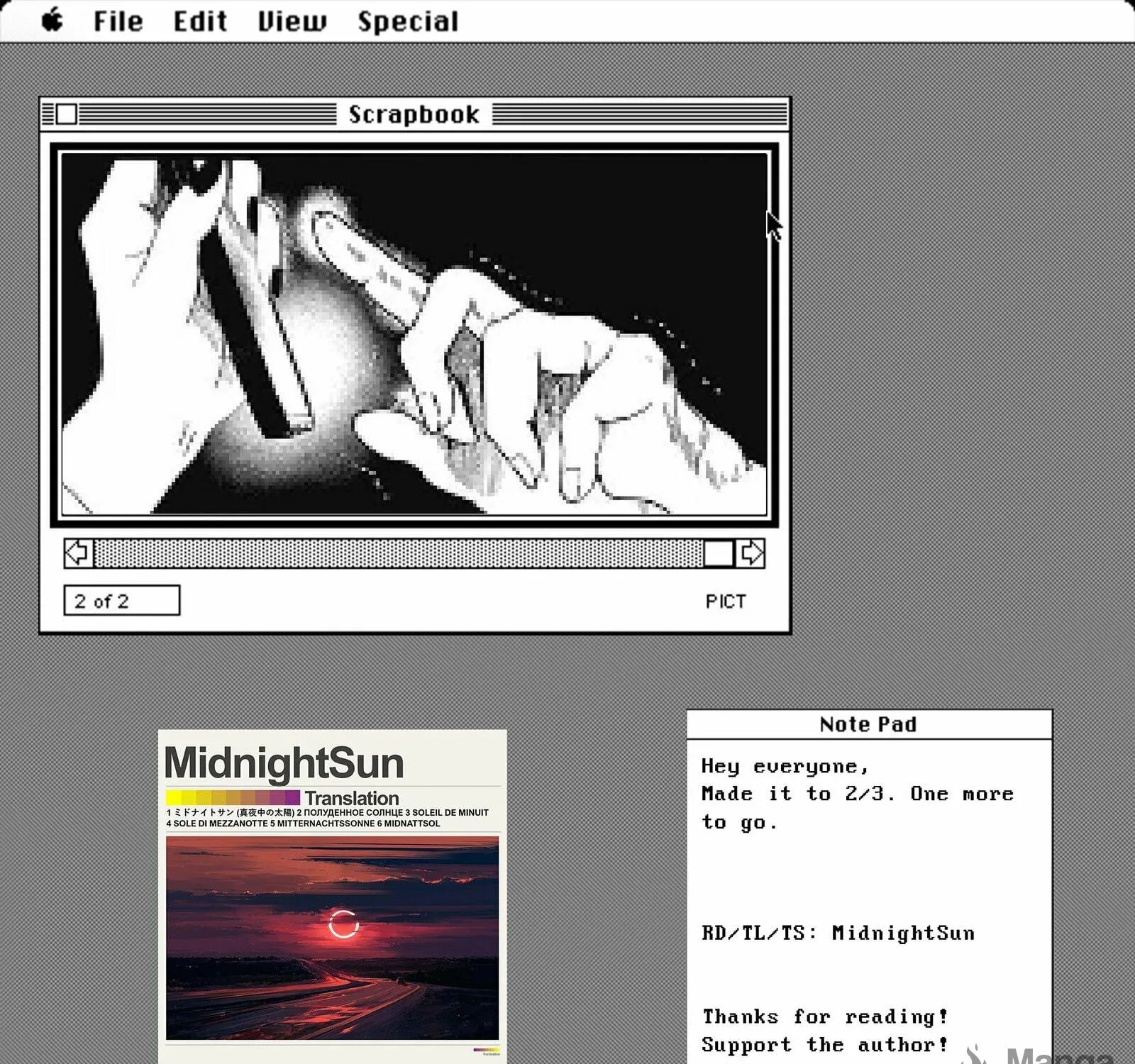The image size is (1135, 1064).
Task: Click the dotted Scrapbook scrollbar track
Action: [x=399, y=553]
